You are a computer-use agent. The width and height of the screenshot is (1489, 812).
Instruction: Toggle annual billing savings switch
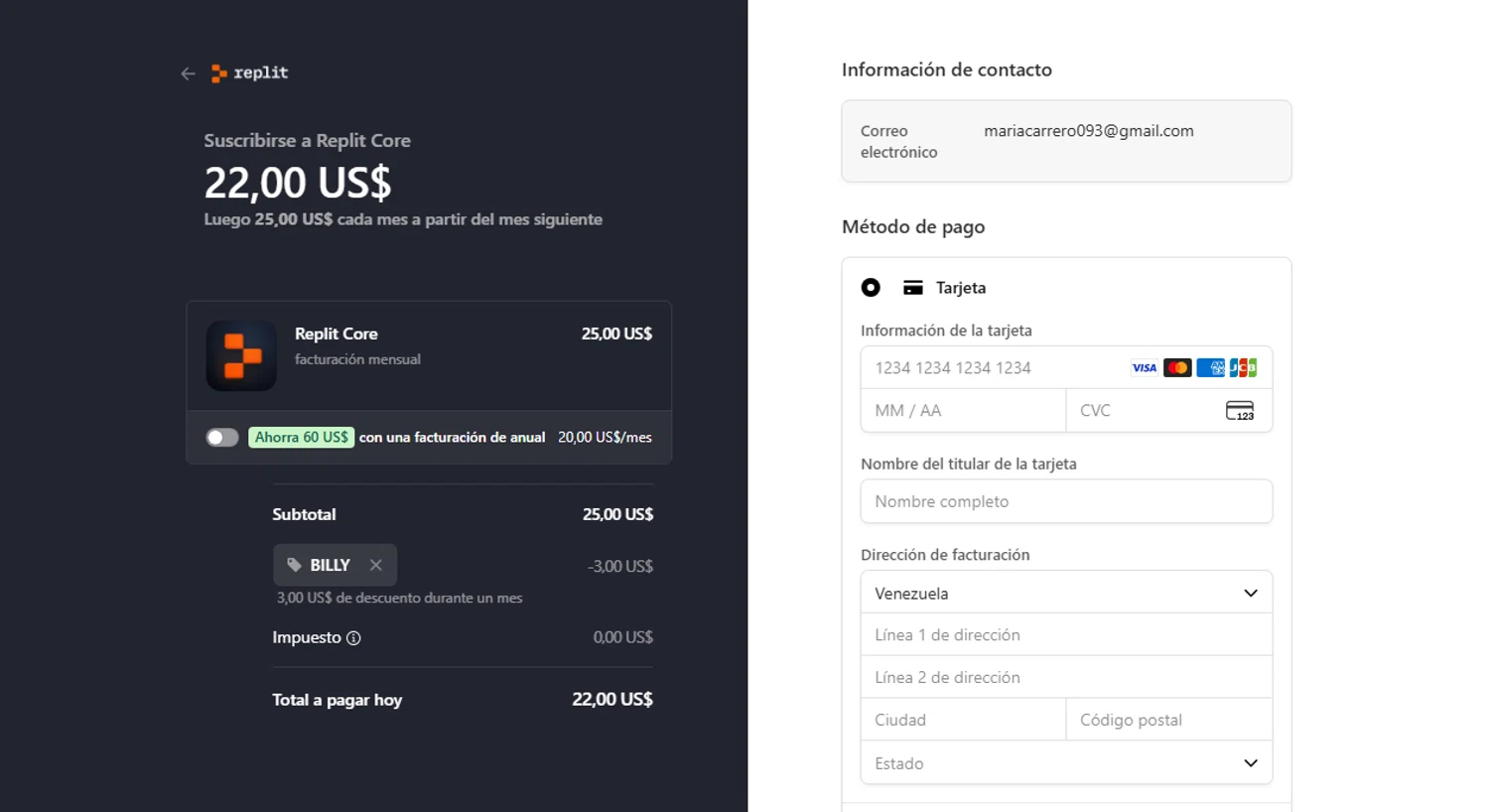coord(222,438)
